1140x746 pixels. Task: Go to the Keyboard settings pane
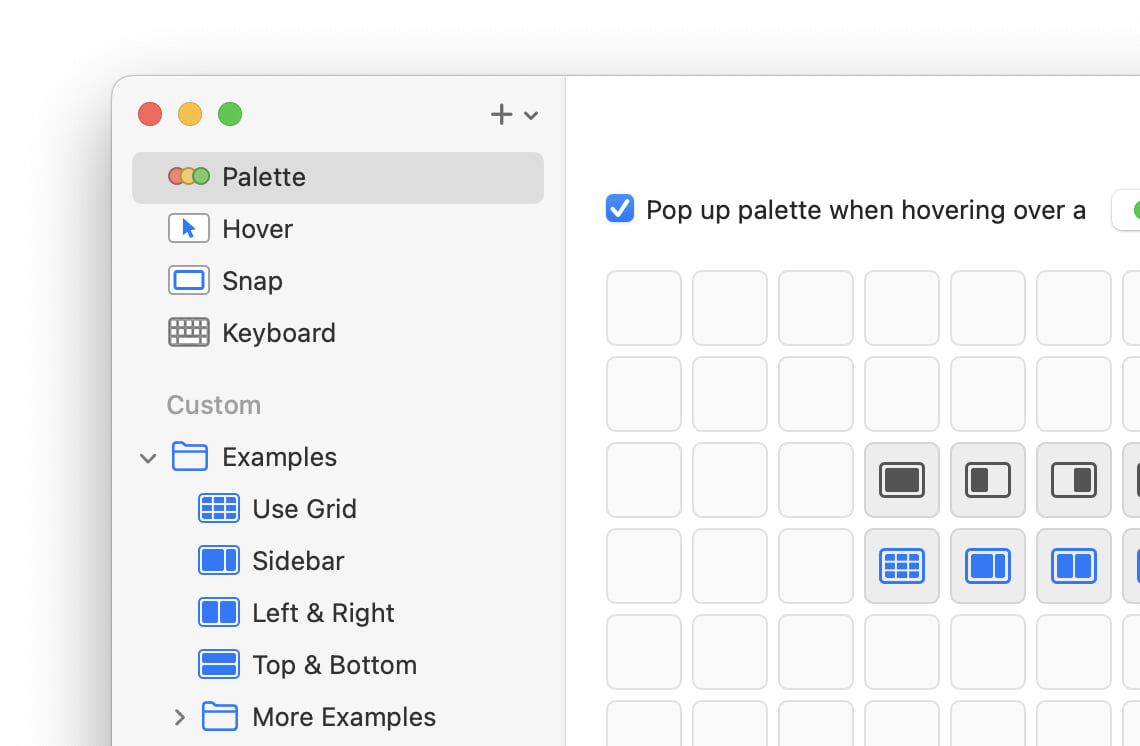tap(278, 333)
